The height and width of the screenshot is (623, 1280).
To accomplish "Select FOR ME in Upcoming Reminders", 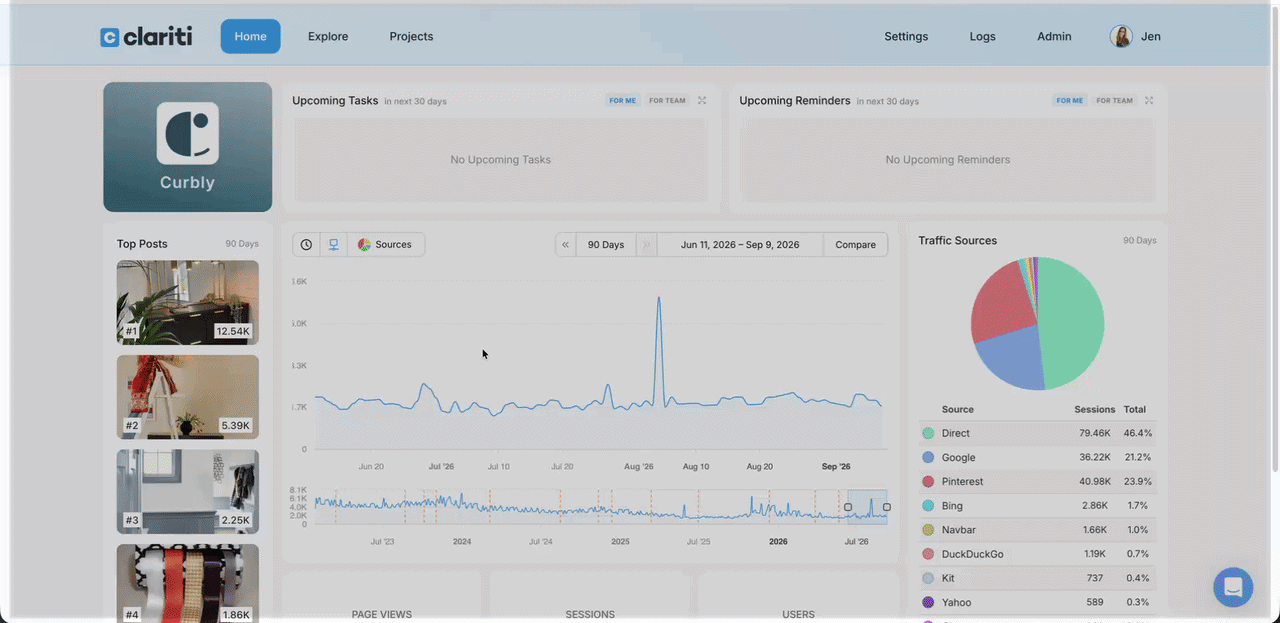I will pos(1069,100).
